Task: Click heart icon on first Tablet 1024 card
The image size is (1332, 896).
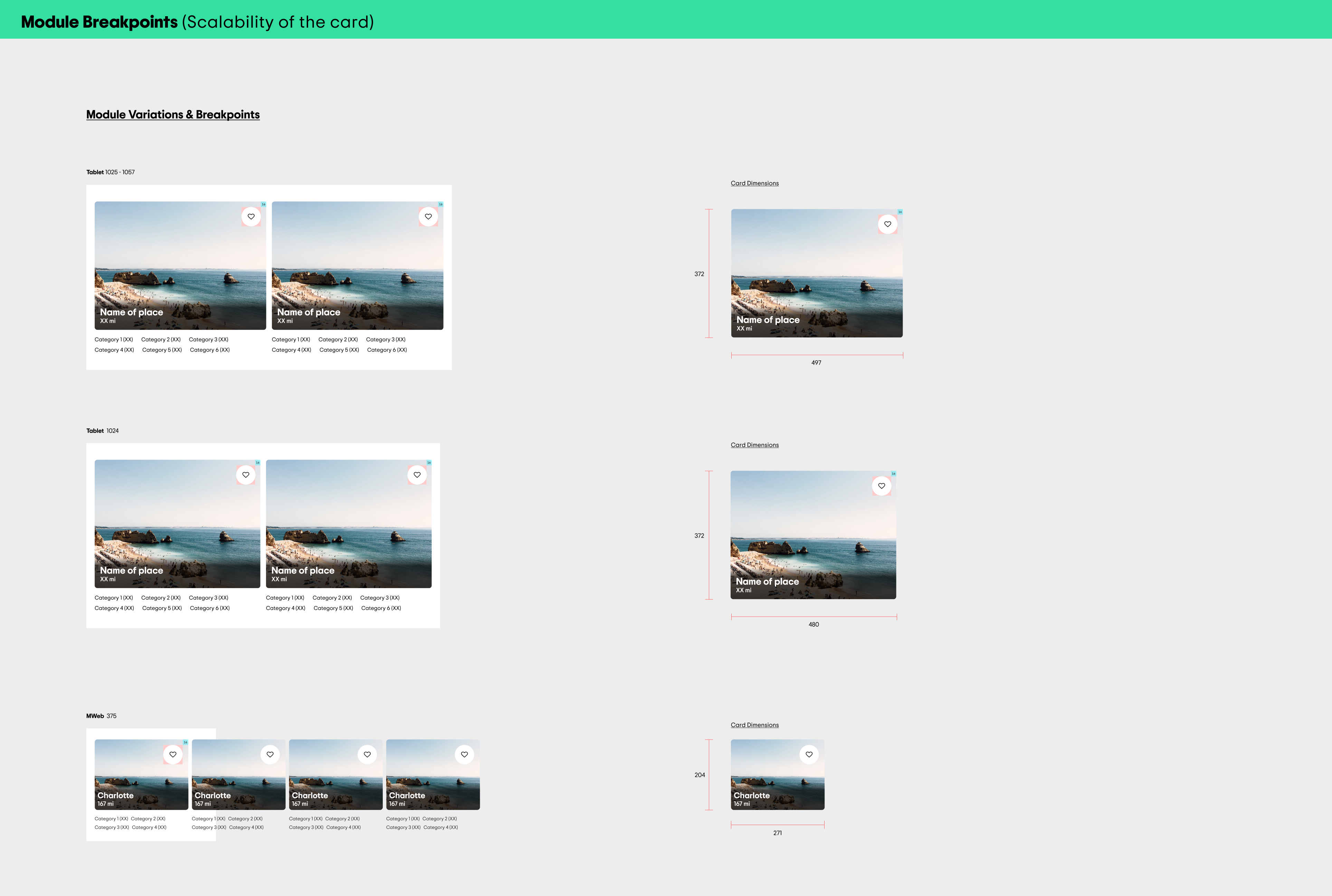Action: point(245,475)
